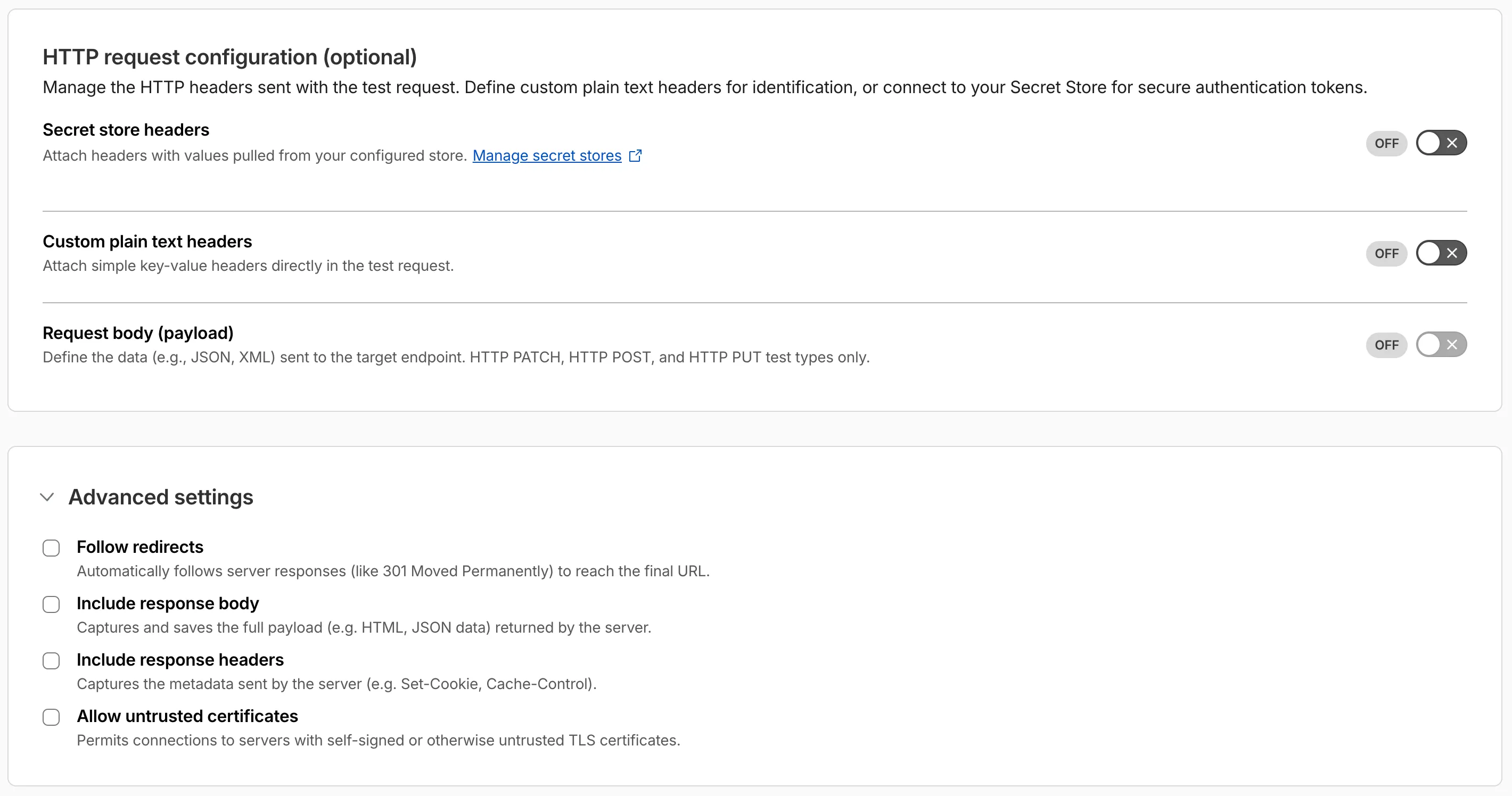
Task: Click the 'Secret store headers' section title
Action: [126, 130]
